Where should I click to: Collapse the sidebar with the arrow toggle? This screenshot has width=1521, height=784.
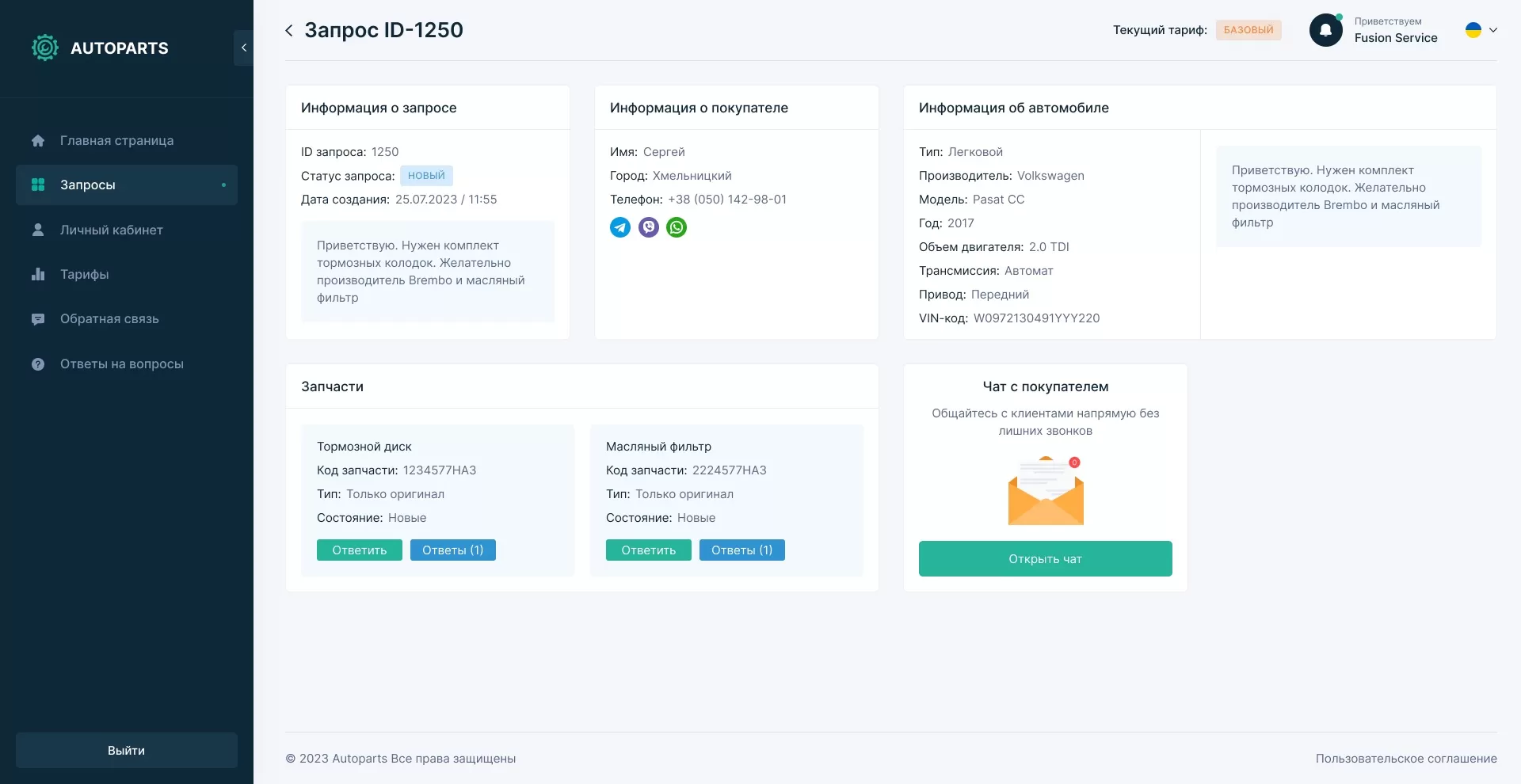[244, 48]
